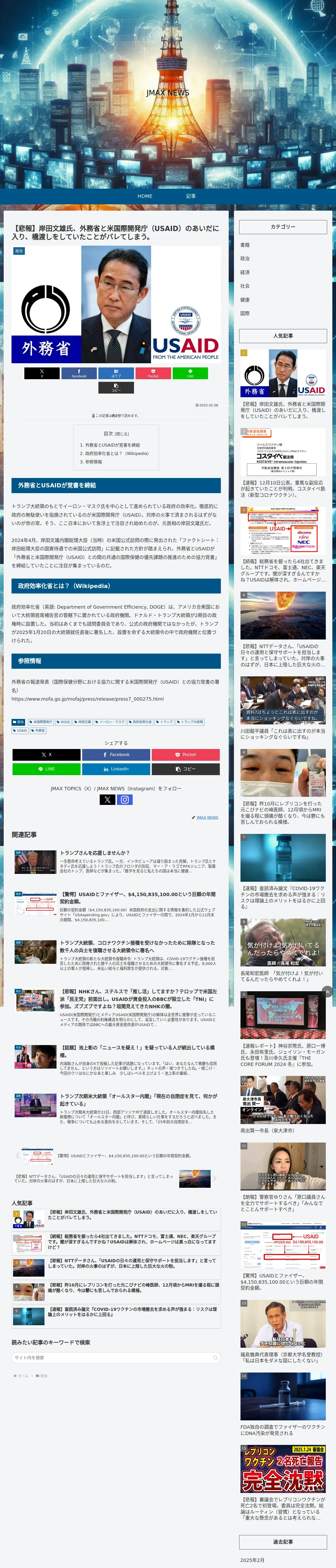Click the bottom LINE share button
Screen dimensions: 336x1568
46,769
